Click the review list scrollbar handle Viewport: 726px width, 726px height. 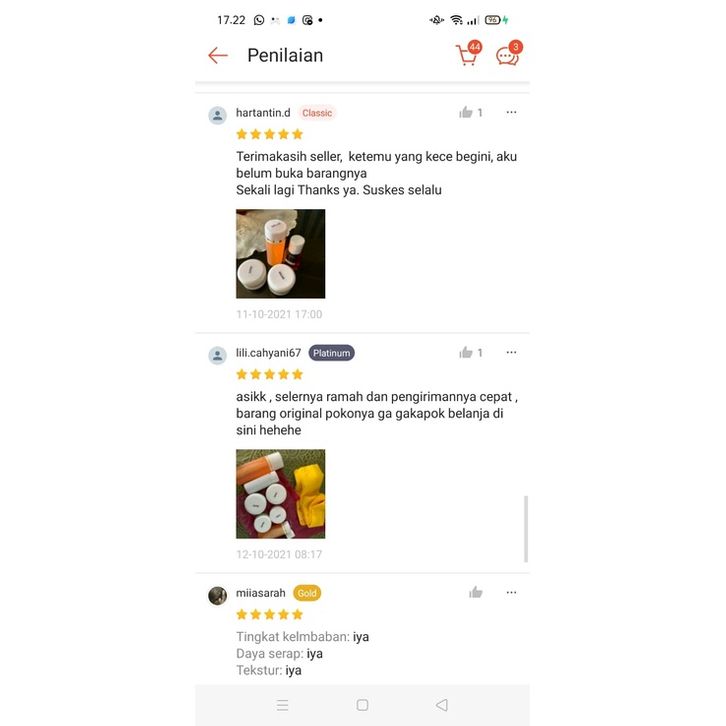[526, 529]
